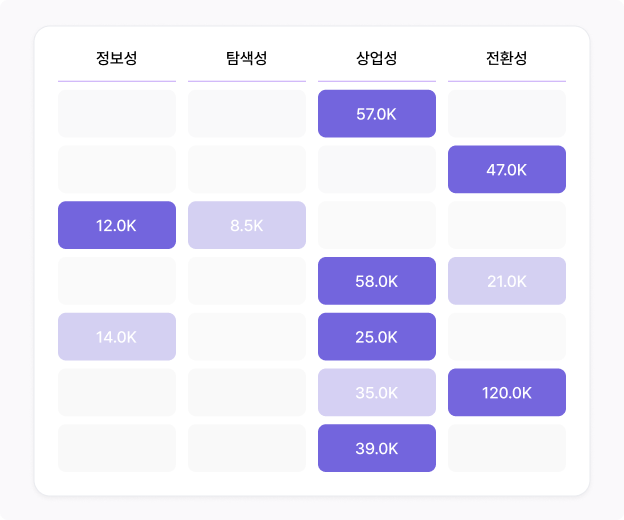624x520 pixels.
Task: Click the 47.0K cell
Action: tap(507, 169)
